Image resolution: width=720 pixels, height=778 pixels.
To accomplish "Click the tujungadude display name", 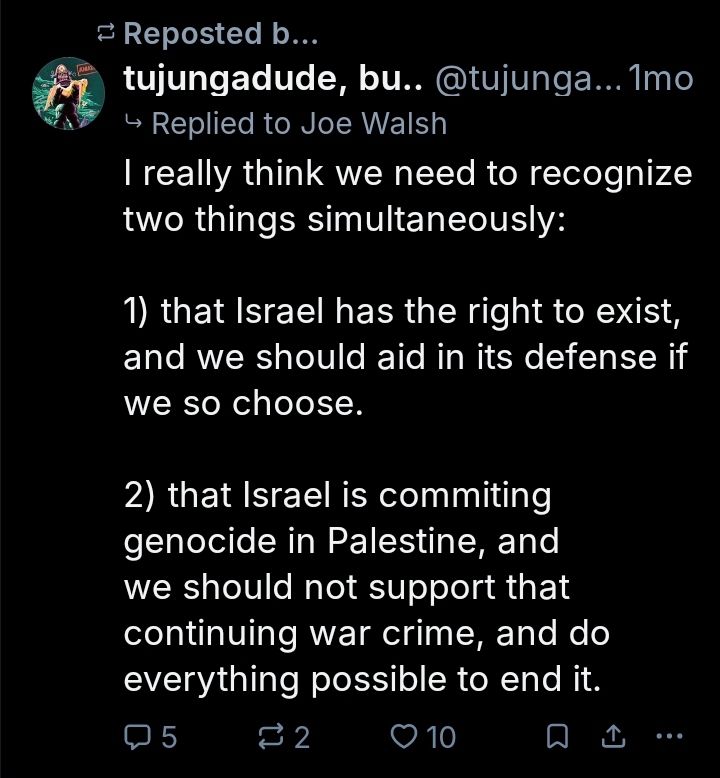I will (273, 79).
